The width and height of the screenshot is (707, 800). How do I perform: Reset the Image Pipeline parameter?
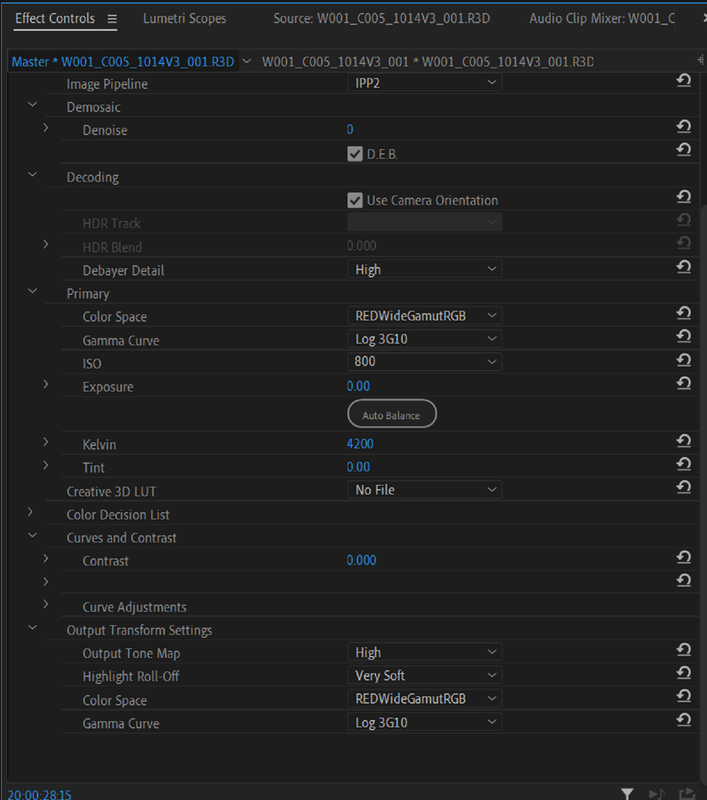(x=684, y=80)
